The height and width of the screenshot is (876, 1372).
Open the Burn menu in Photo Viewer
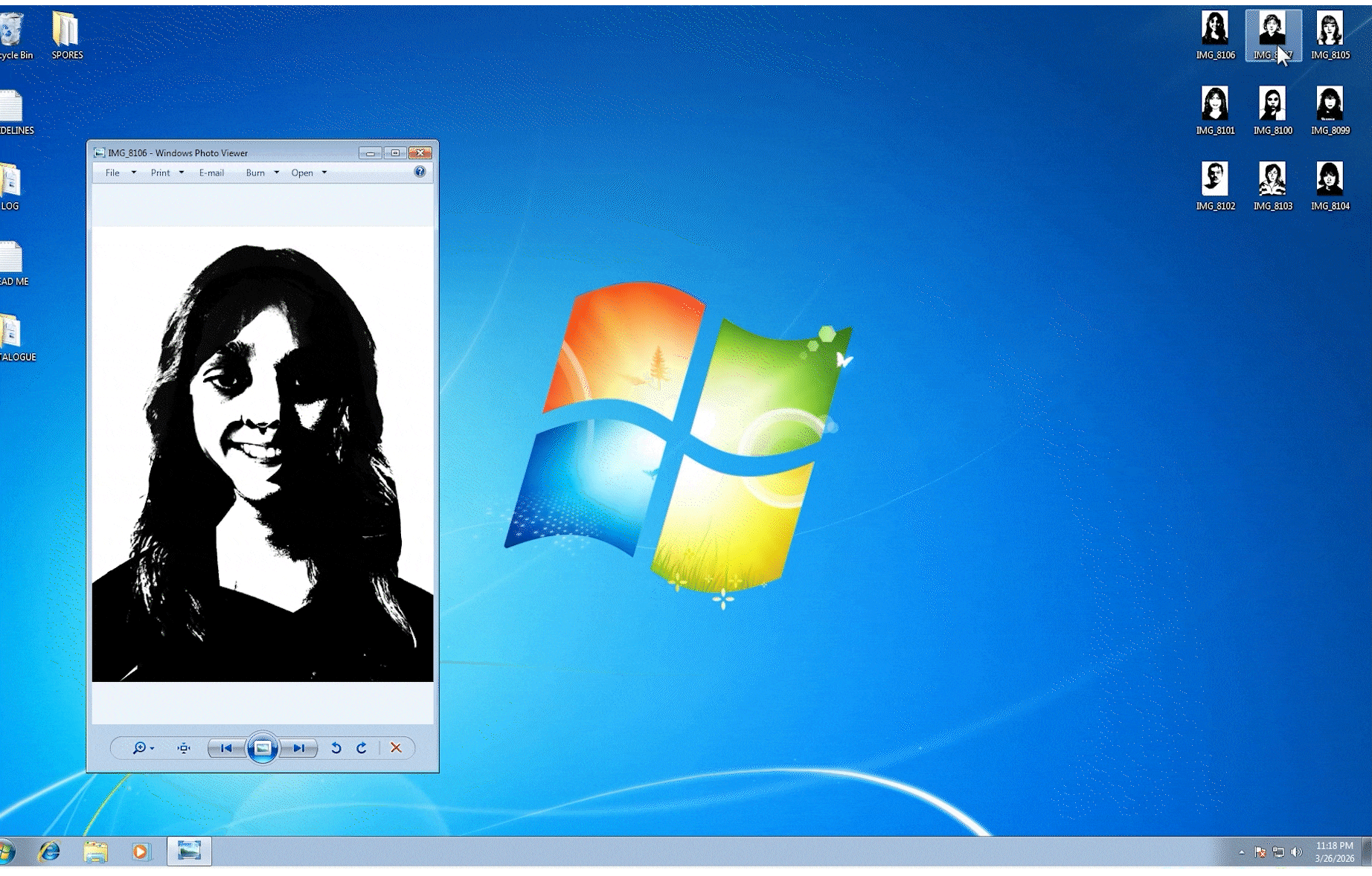point(255,173)
